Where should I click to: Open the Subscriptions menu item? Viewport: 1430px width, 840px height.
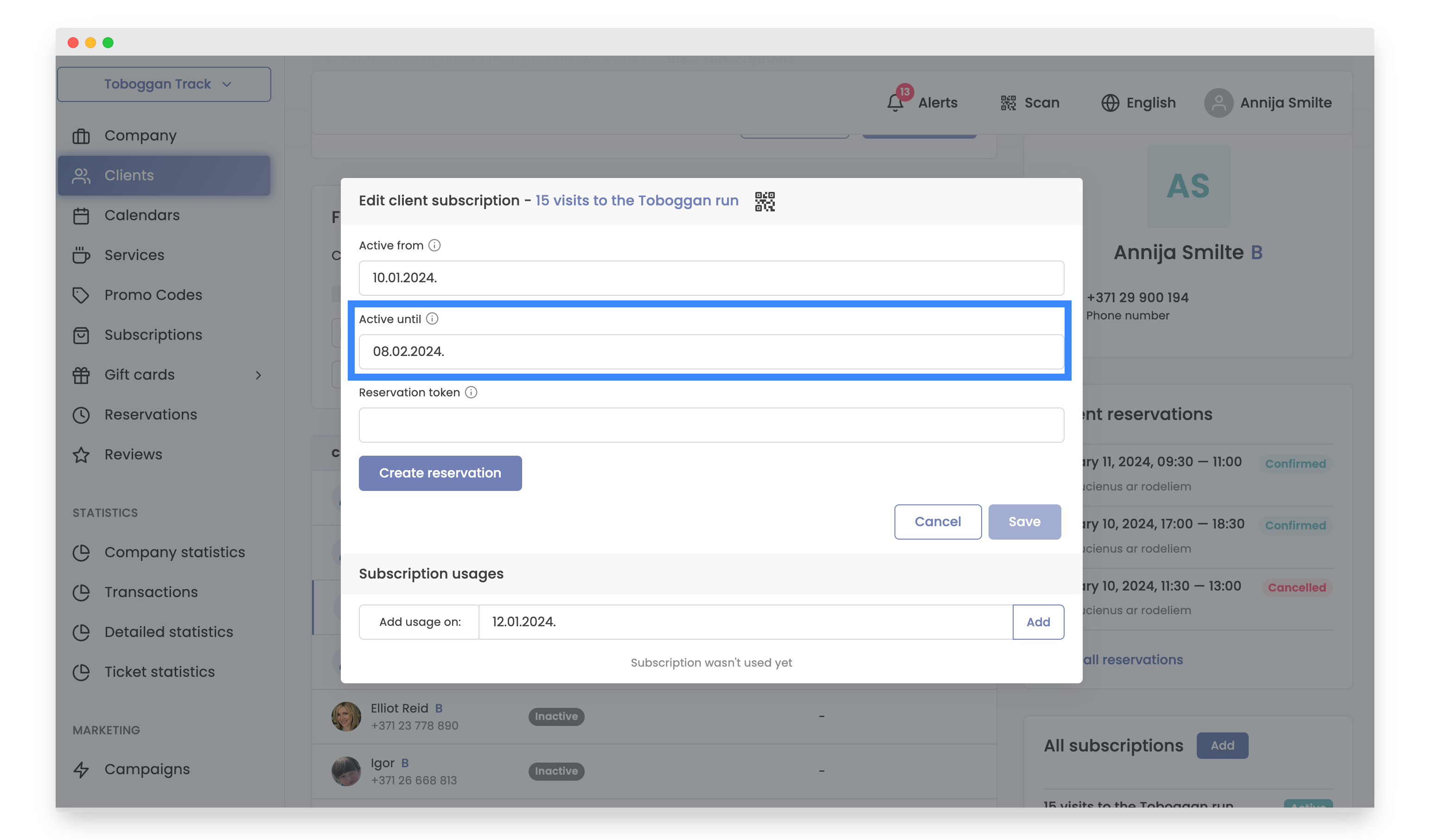click(153, 335)
